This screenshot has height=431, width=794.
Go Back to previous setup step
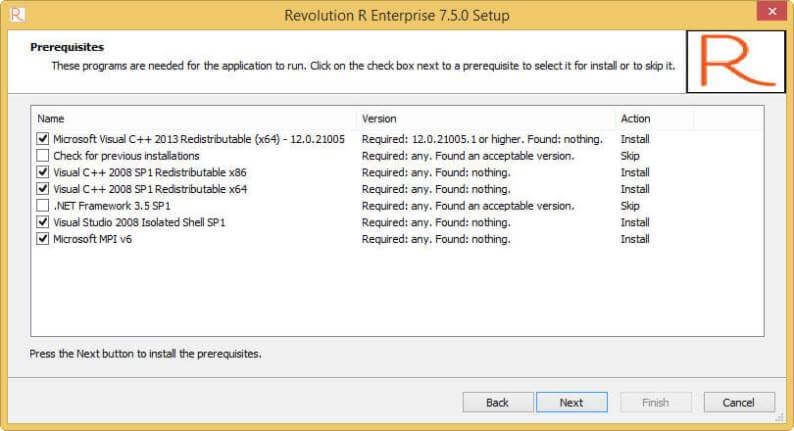(498, 402)
